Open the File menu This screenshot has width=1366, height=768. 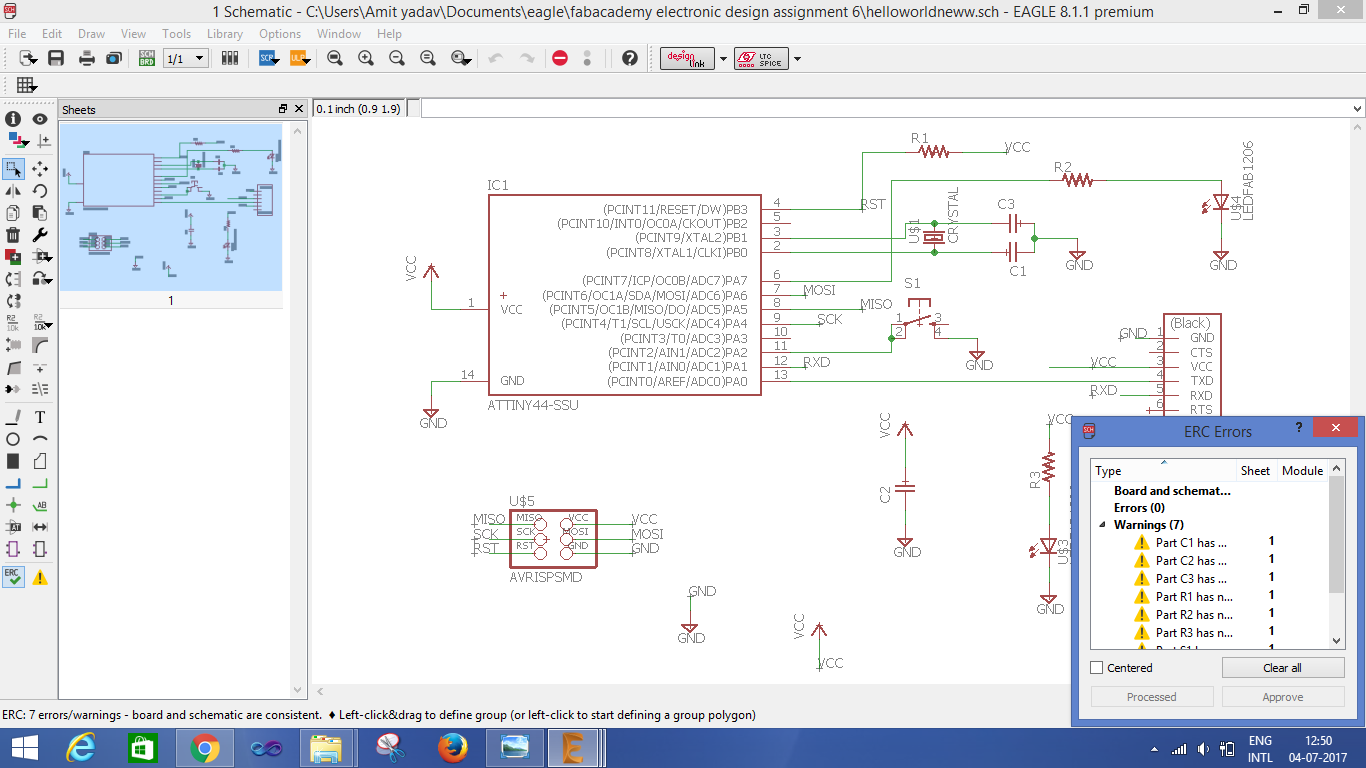tap(17, 34)
